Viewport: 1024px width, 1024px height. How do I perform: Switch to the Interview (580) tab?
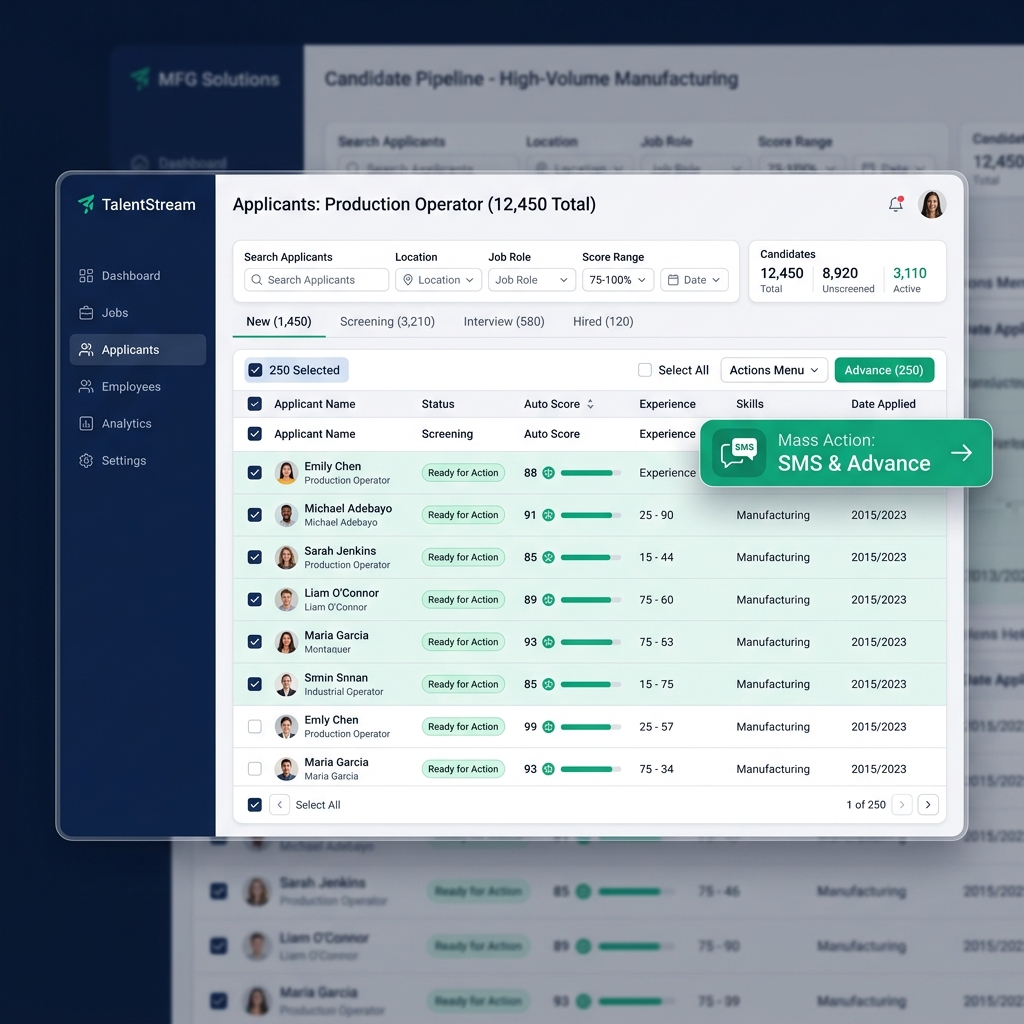click(504, 321)
